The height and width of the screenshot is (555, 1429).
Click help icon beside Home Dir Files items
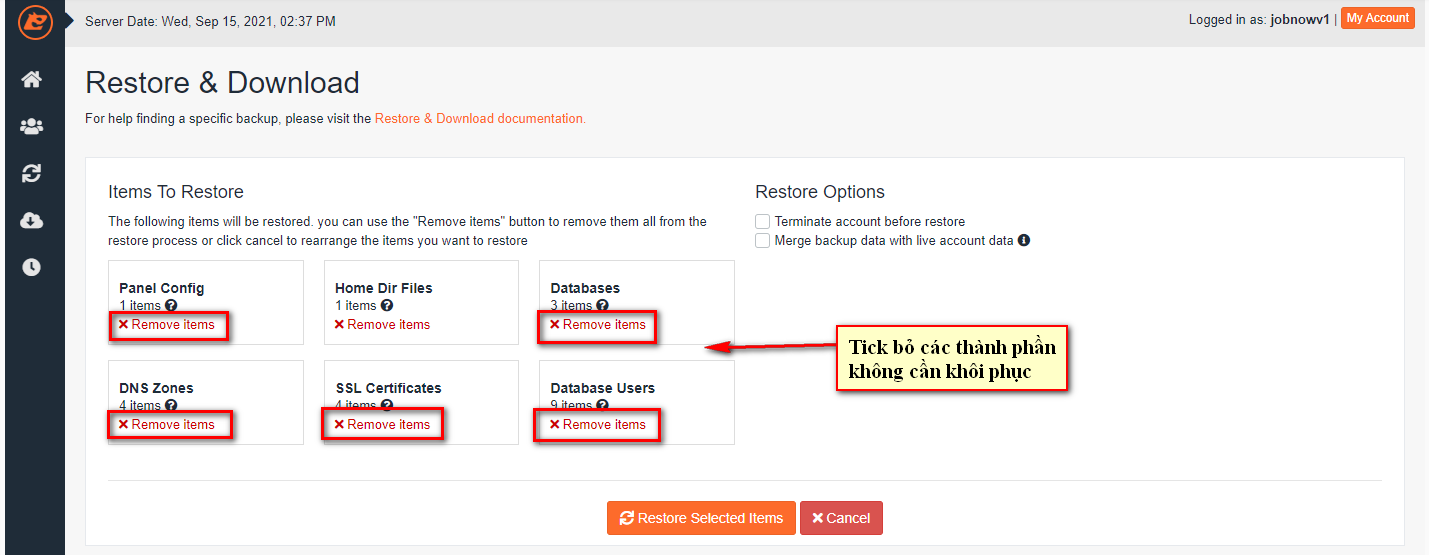click(x=387, y=306)
